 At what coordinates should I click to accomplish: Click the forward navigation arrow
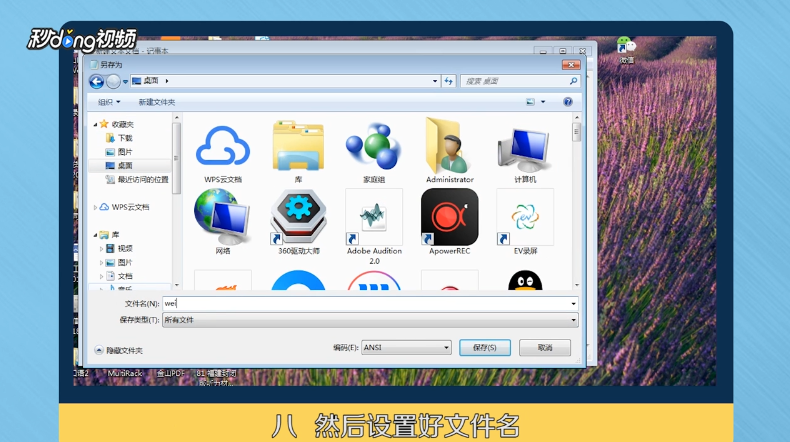coord(113,81)
